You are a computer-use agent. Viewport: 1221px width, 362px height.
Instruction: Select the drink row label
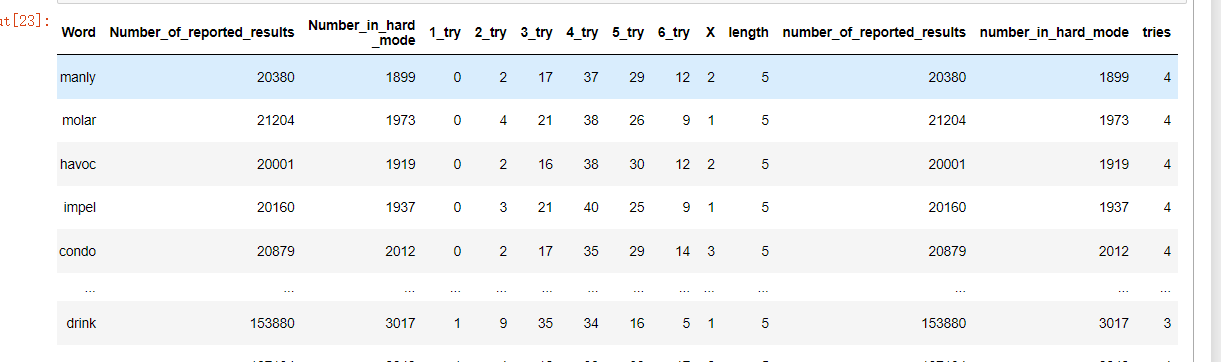[x=81, y=323]
